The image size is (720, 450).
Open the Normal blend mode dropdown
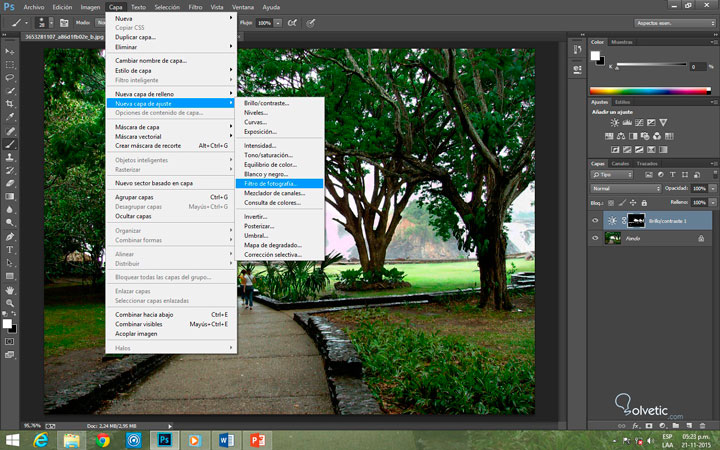pos(625,188)
